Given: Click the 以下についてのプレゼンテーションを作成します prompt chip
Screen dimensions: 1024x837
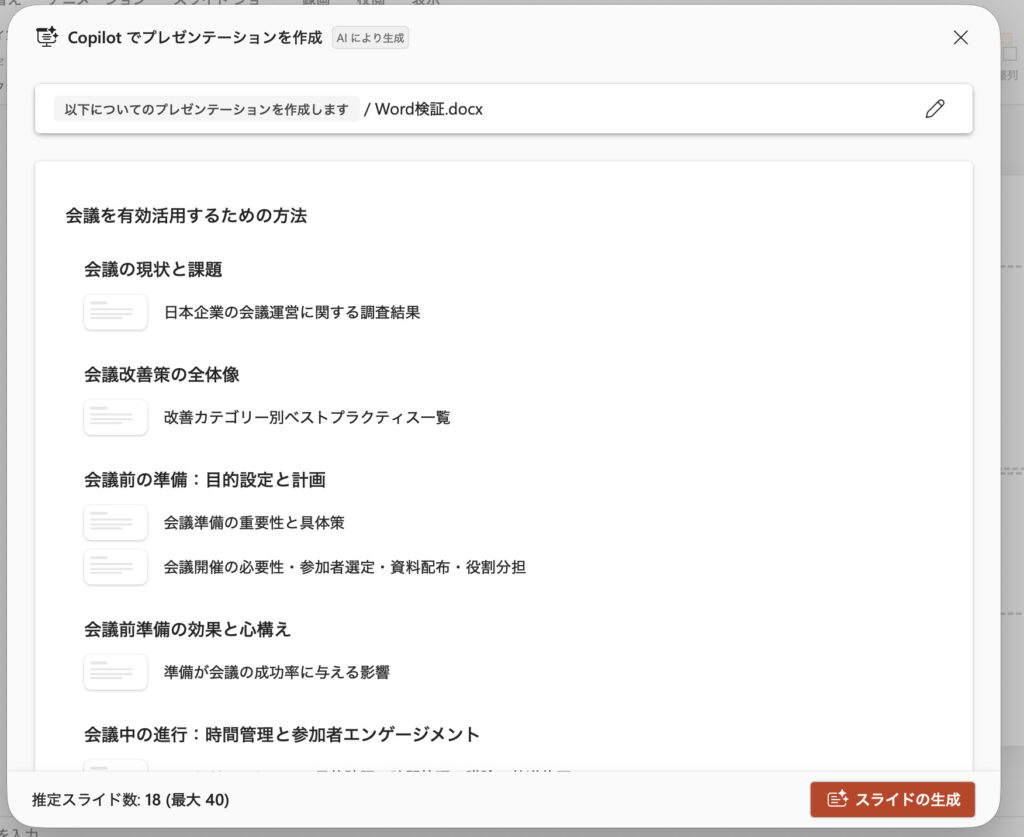Looking at the screenshot, I should coord(207,109).
